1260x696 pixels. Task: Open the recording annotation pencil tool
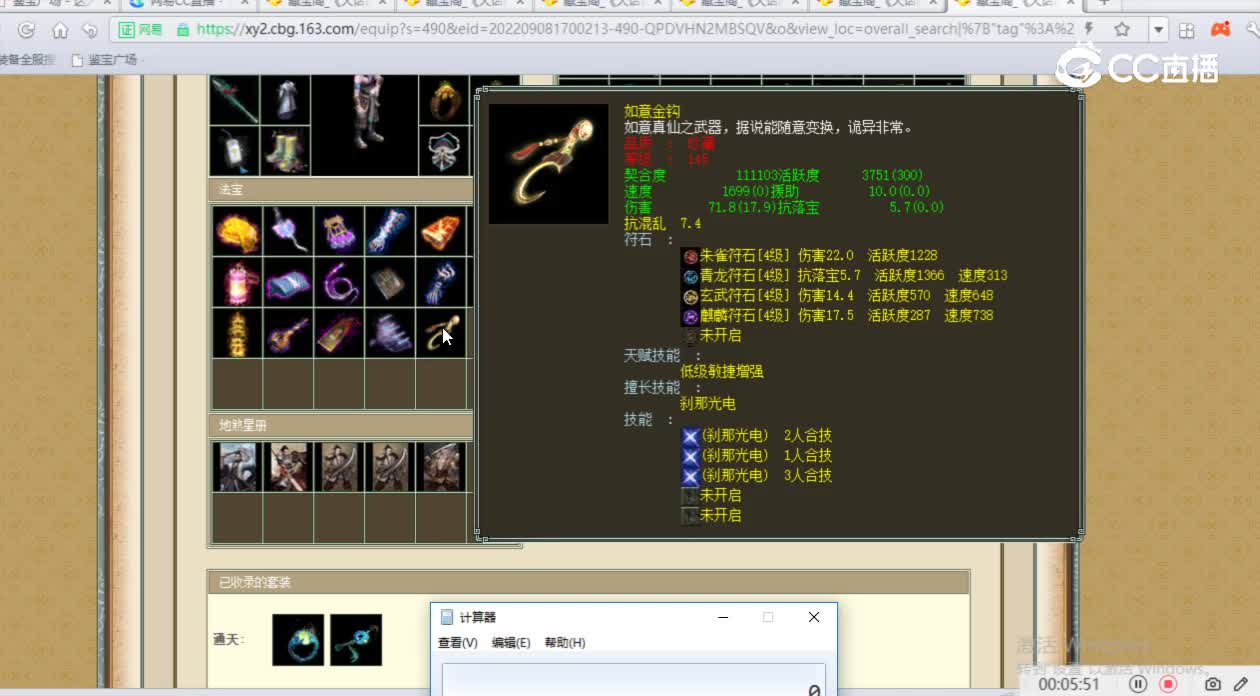click(x=1241, y=684)
